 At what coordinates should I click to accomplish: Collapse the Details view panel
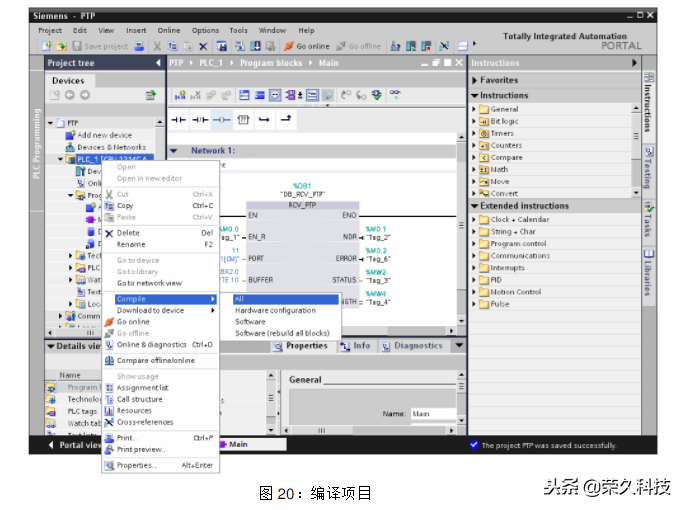tap(51, 346)
